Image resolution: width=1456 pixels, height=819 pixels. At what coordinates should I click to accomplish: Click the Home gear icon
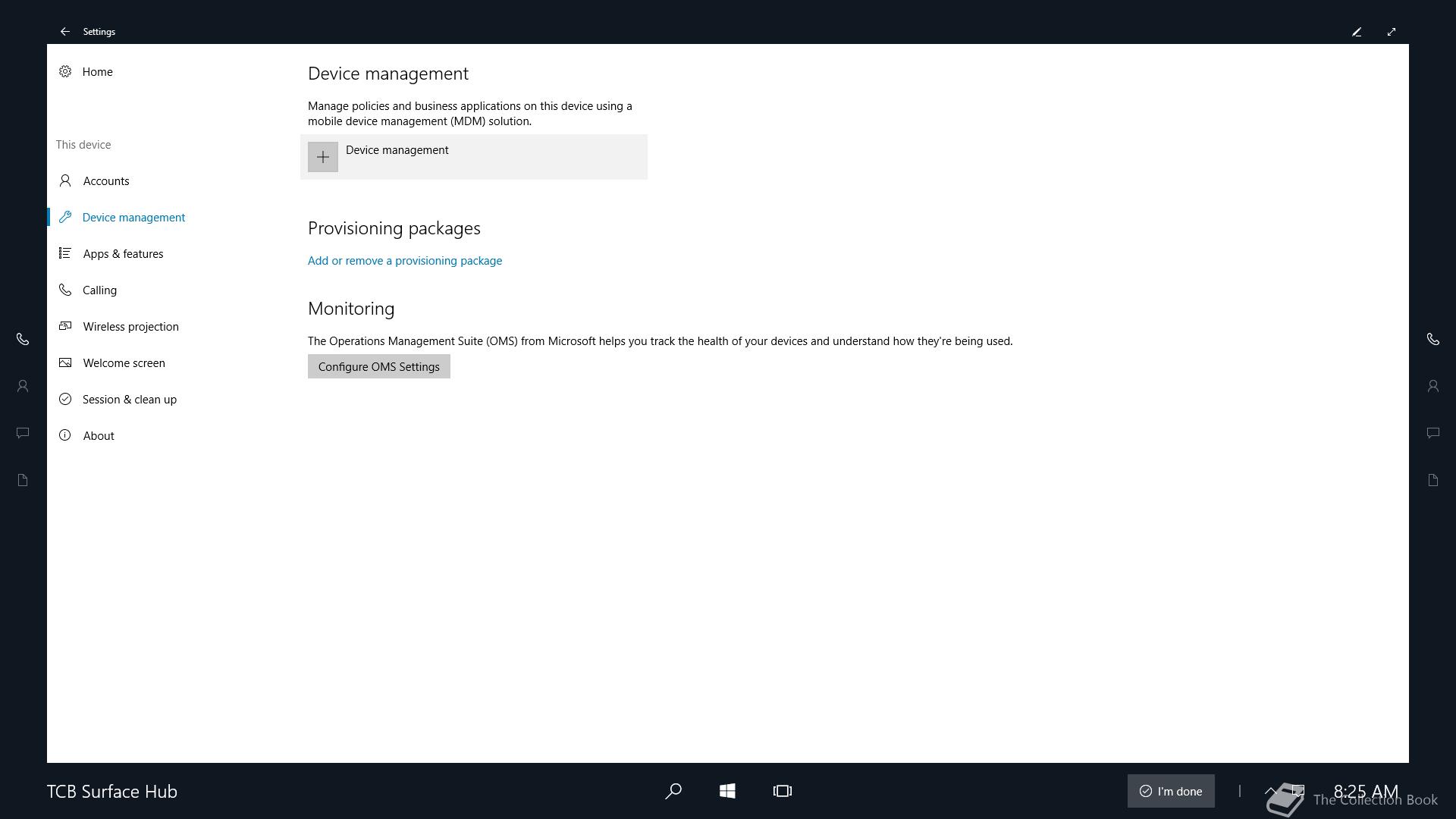[65, 71]
